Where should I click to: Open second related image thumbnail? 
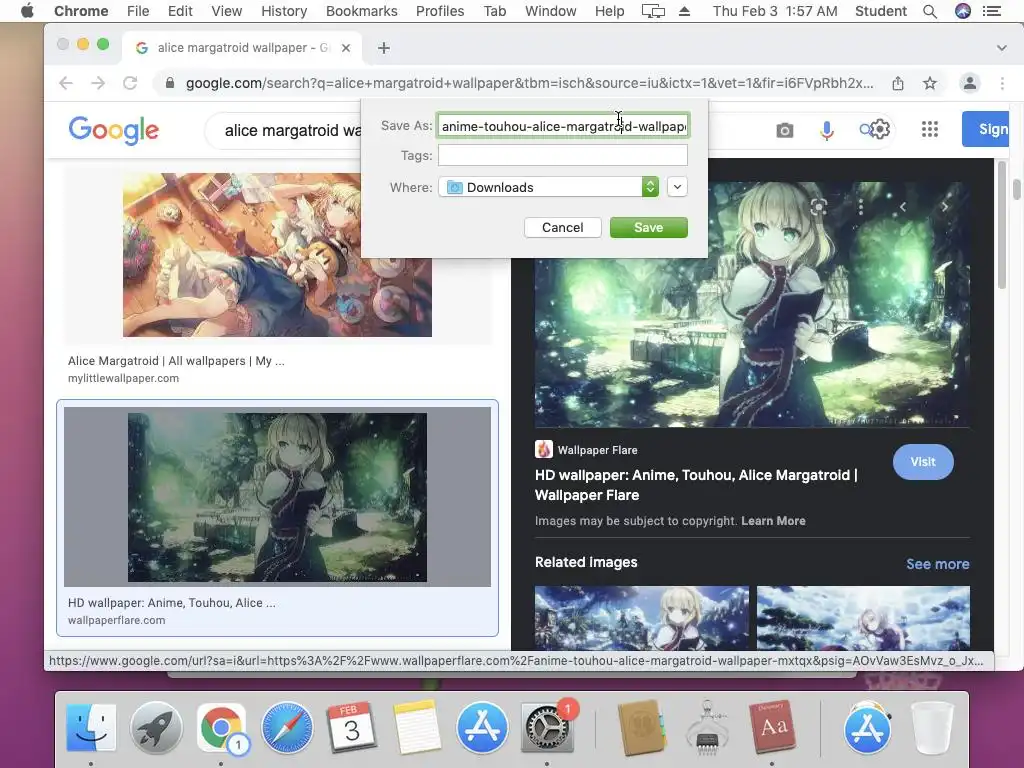(863, 617)
